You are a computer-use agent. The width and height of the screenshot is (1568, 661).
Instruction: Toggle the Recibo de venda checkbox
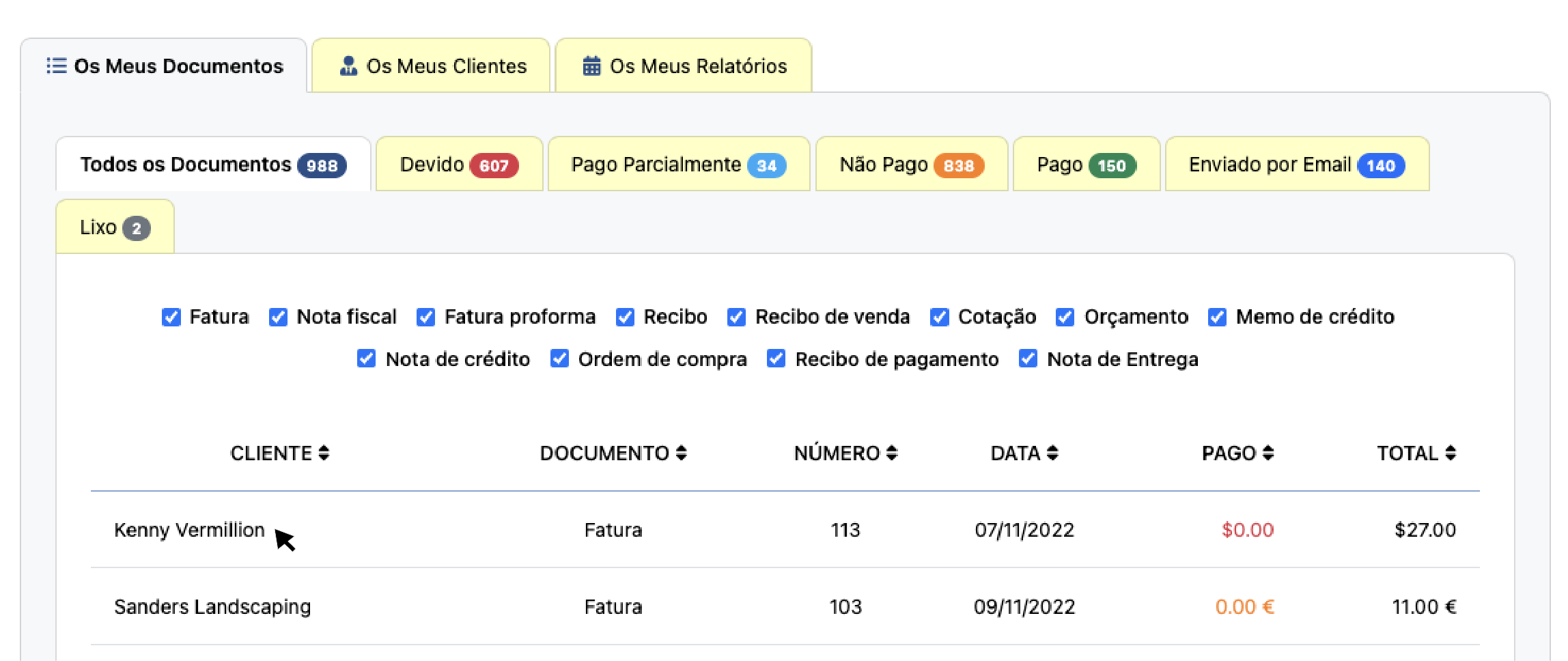point(736,317)
